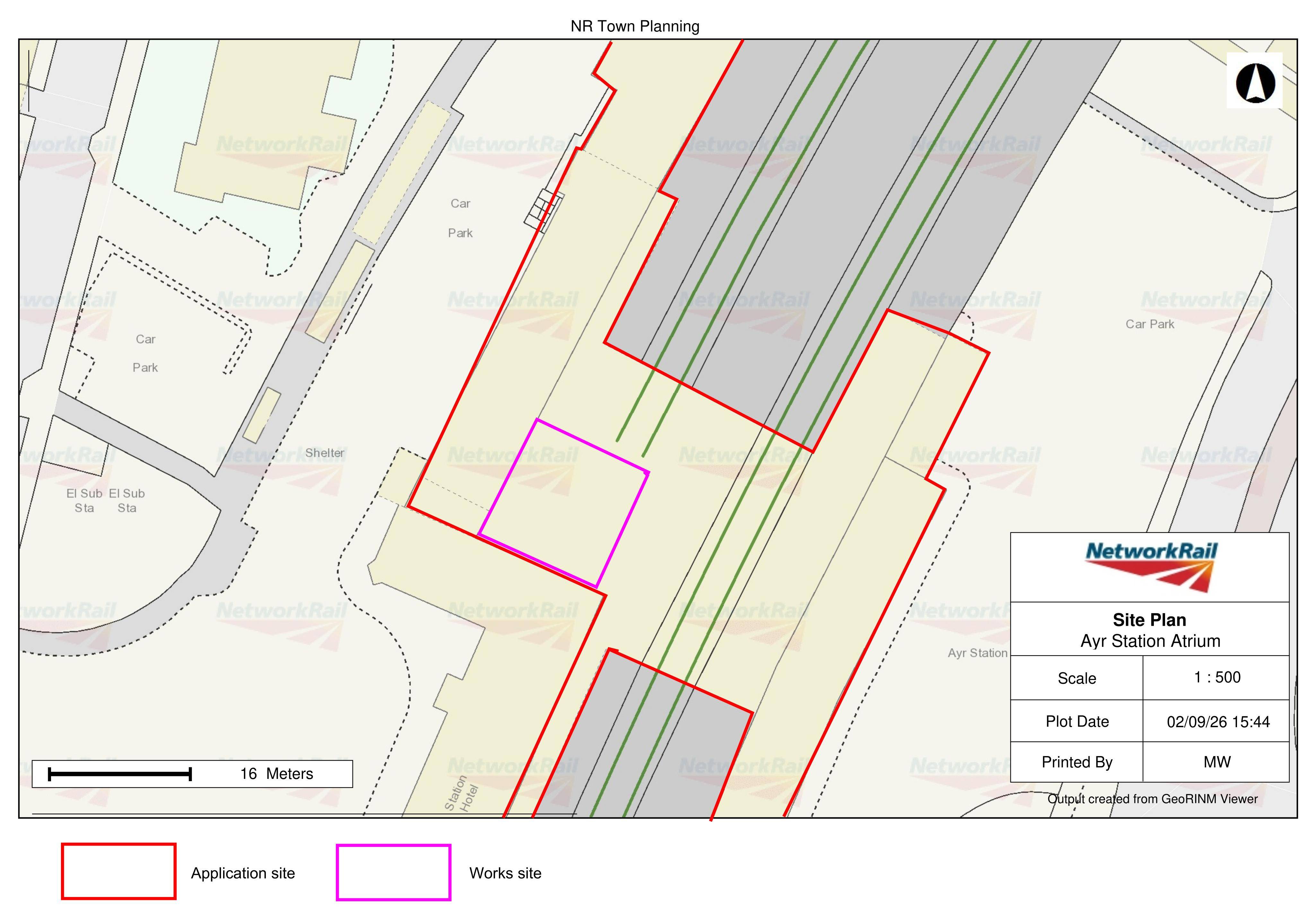Image resolution: width=1315 pixels, height=924 pixels.
Task: Select the "02/09/26 15:44" plot date value
Action: 1218,722
